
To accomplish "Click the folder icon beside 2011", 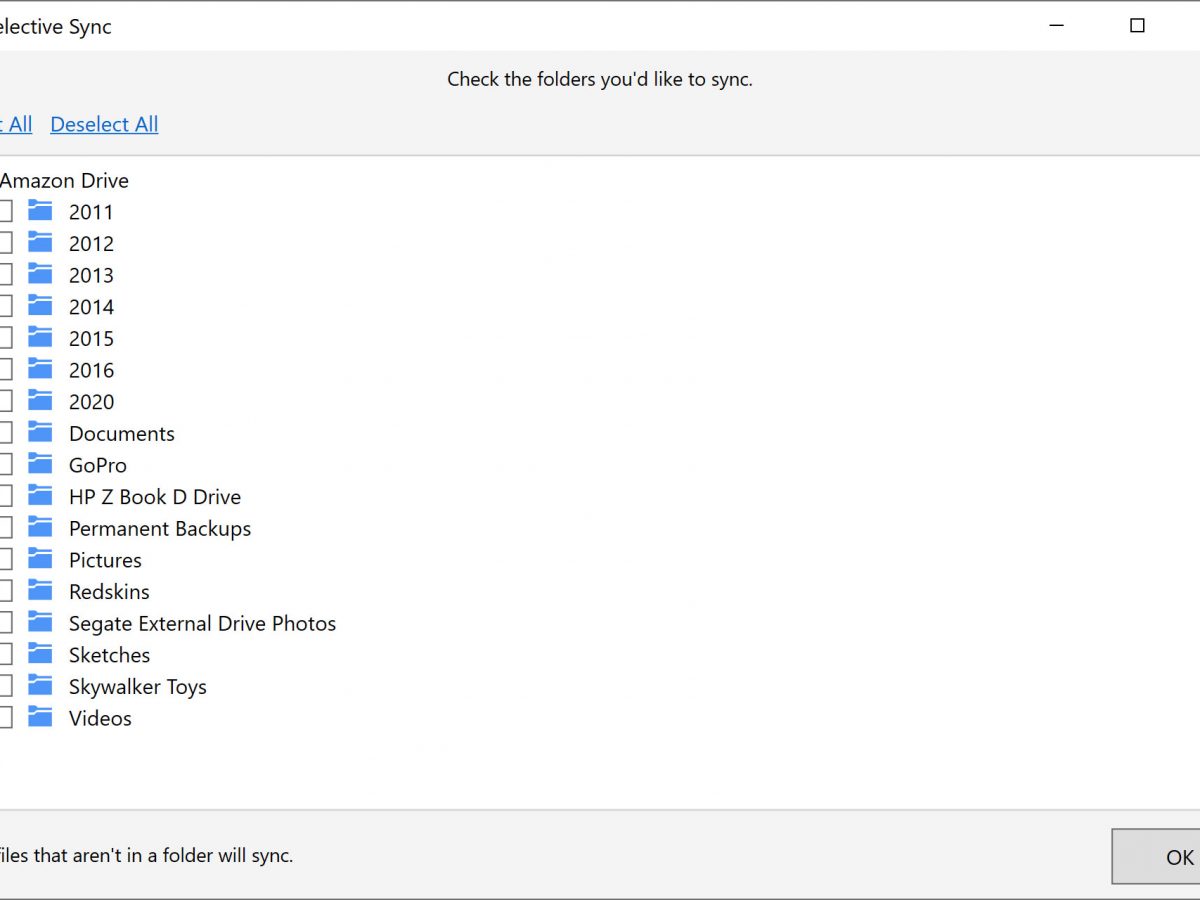I will click(40, 211).
